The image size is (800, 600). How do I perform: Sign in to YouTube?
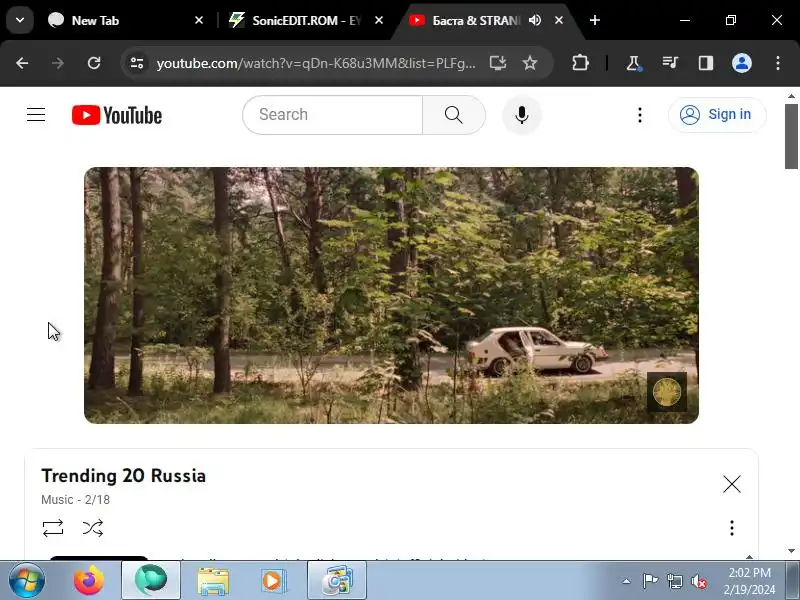[717, 115]
